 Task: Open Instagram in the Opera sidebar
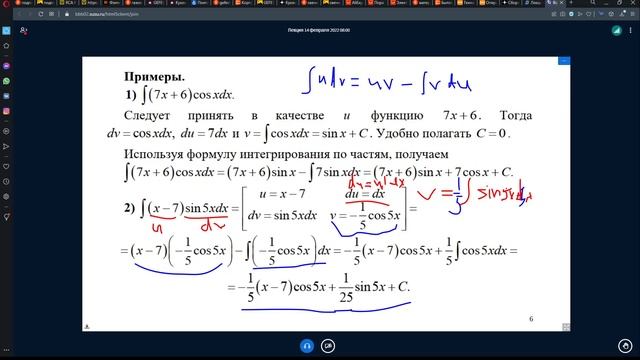click(6, 111)
